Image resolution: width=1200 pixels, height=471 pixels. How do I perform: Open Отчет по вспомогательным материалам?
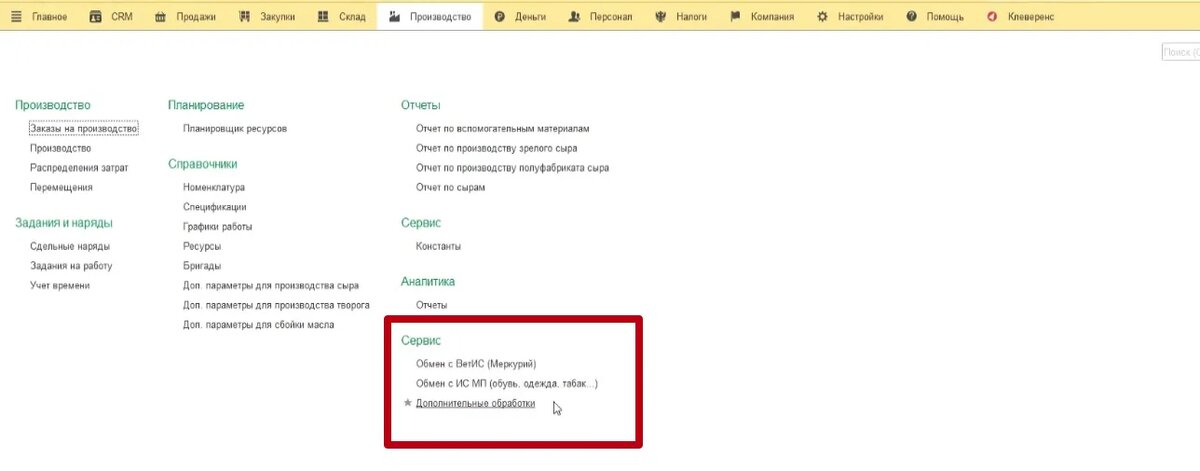(503, 128)
